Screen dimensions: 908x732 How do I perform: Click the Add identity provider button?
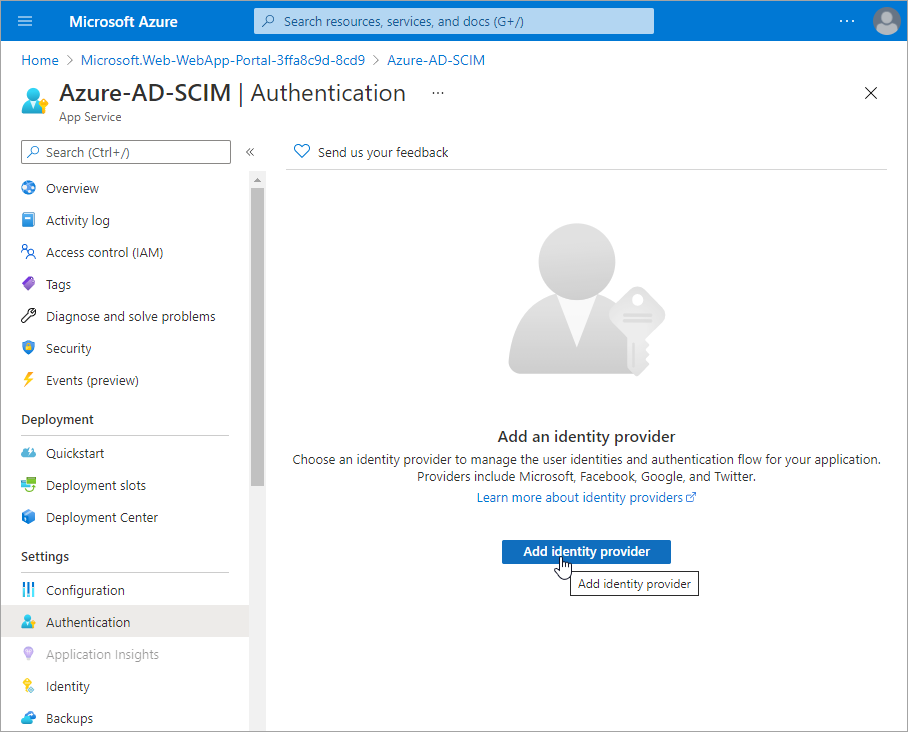586,552
